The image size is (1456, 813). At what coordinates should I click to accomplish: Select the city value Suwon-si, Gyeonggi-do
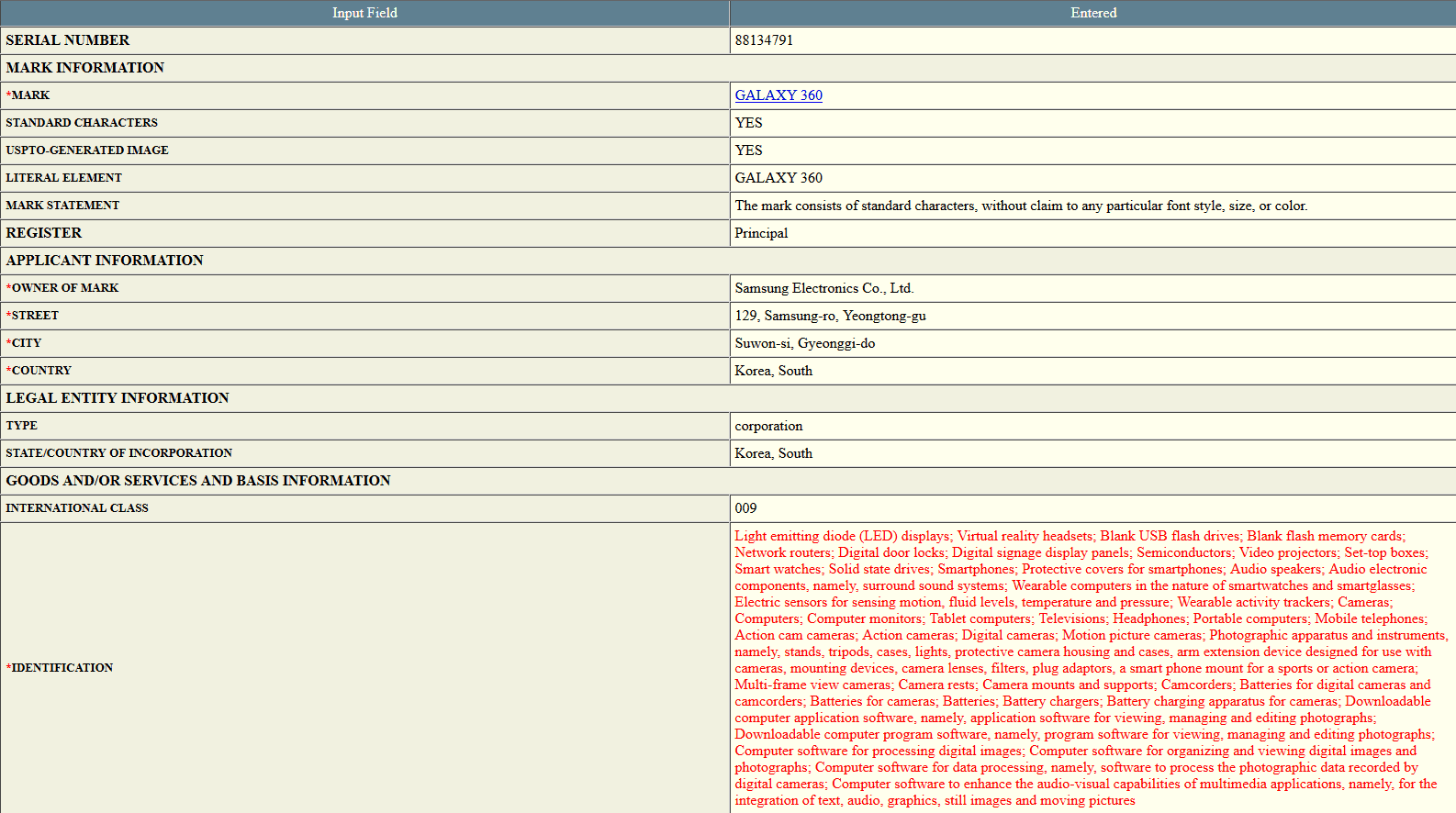coord(804,343)
